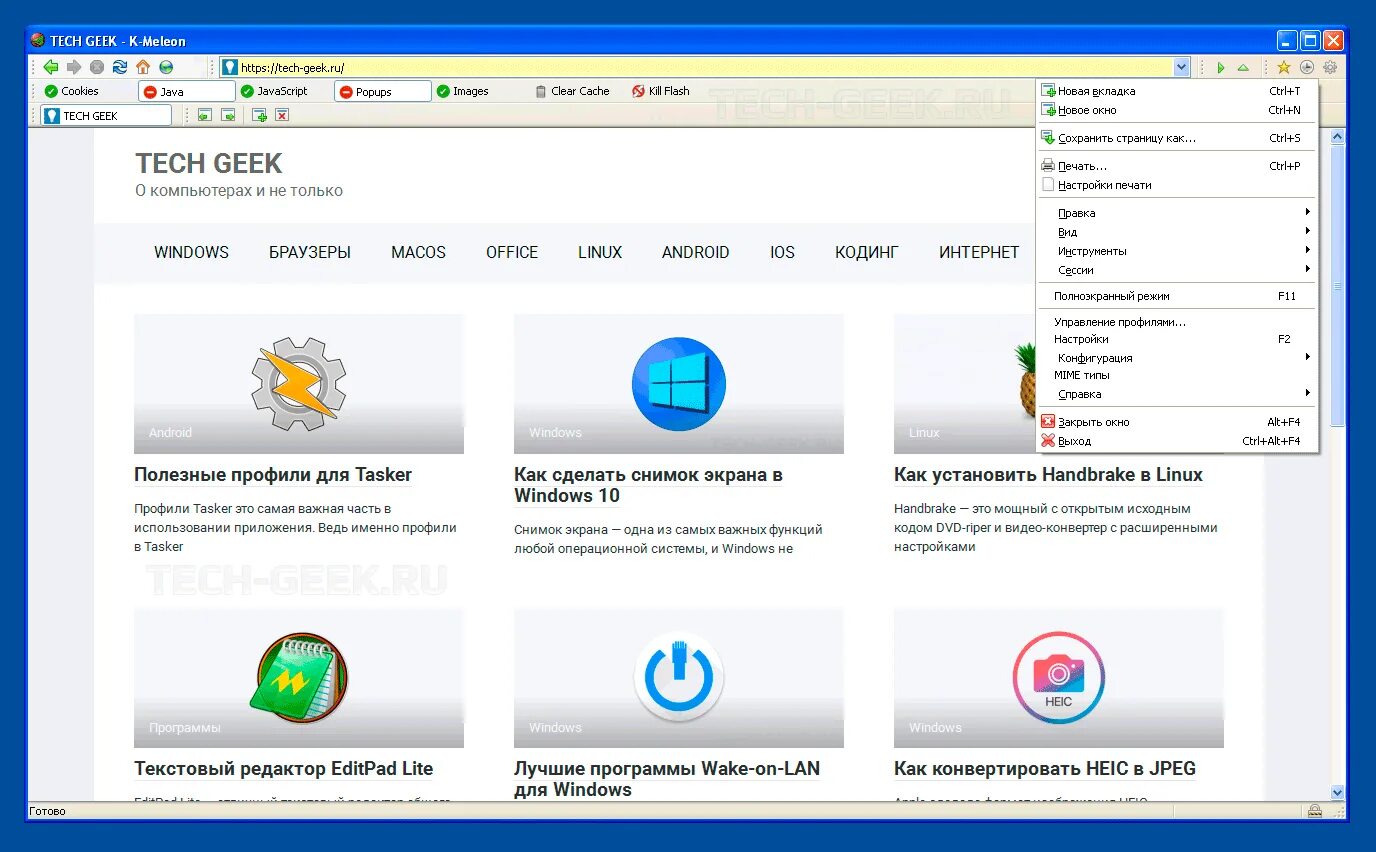This screenshot has width=1376, height=852.
Task: Open article Полезные профили для Tasker
Action: 273,475
